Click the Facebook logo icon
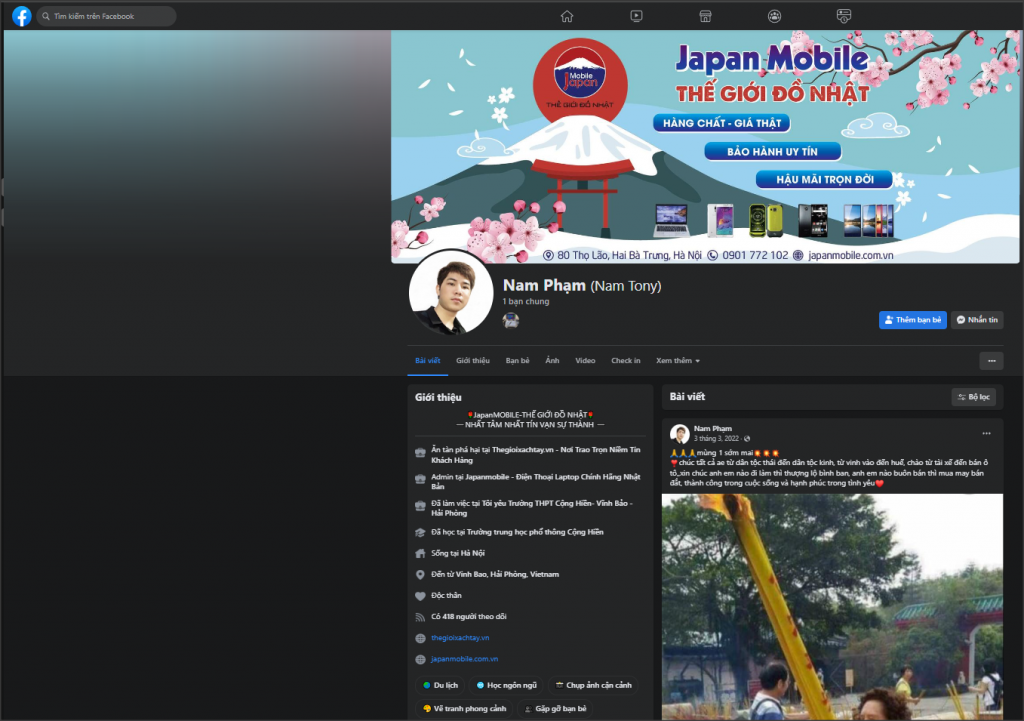Screen dimensions: 1024x721 pos(21,16)
